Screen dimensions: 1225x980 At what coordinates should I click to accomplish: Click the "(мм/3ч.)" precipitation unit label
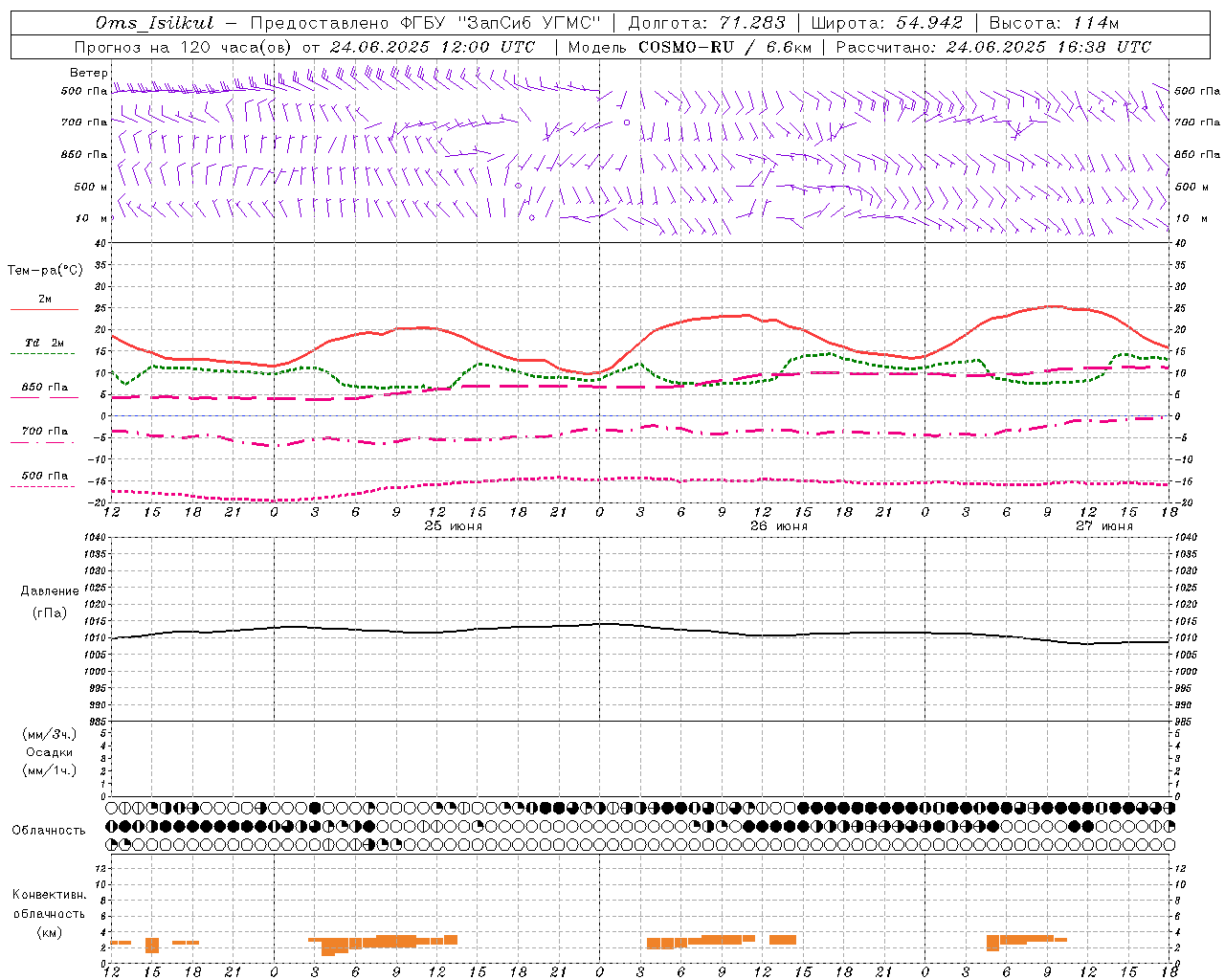(50, 734)
